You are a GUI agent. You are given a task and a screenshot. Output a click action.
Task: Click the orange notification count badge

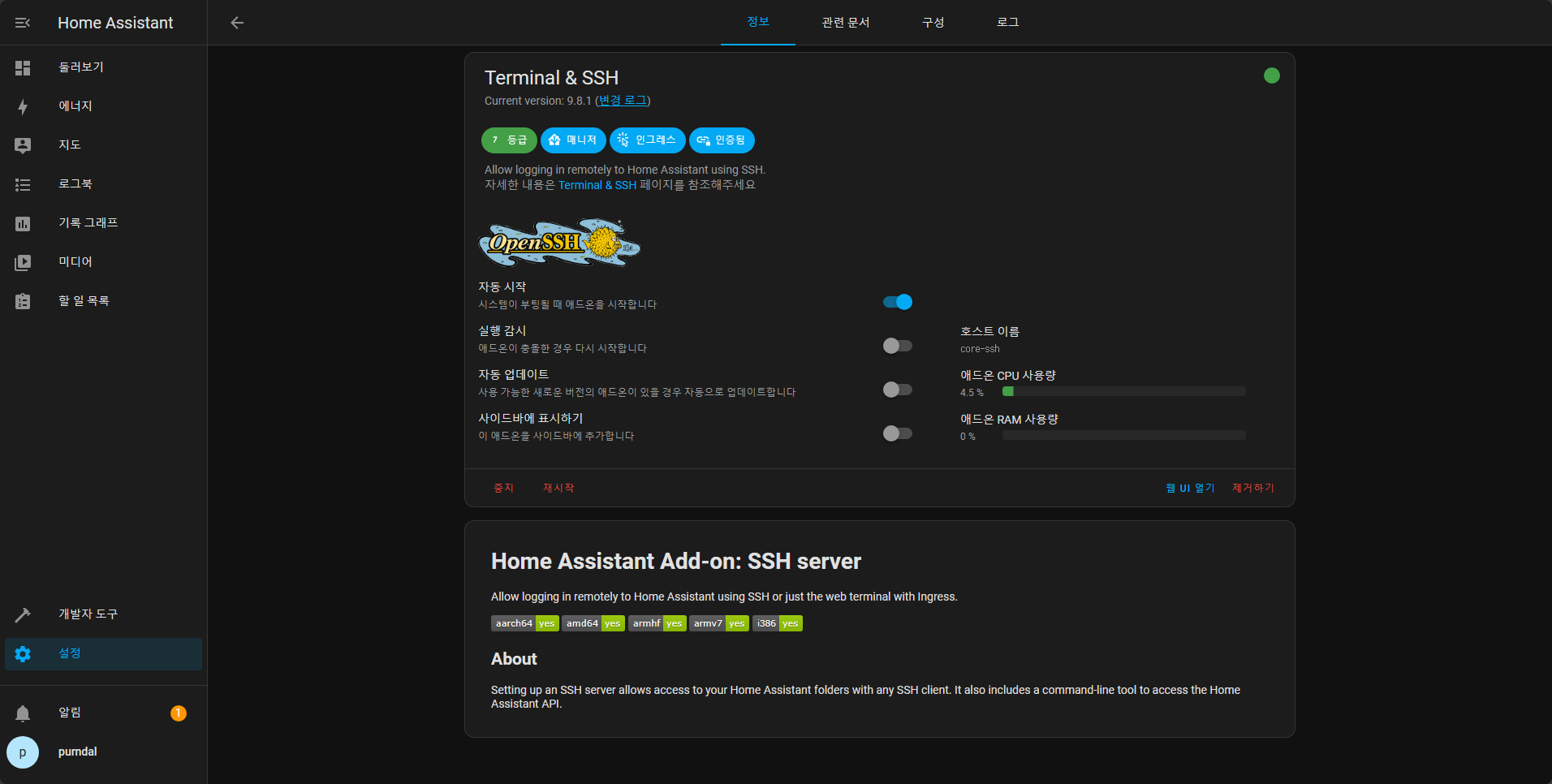click(179, 713)
